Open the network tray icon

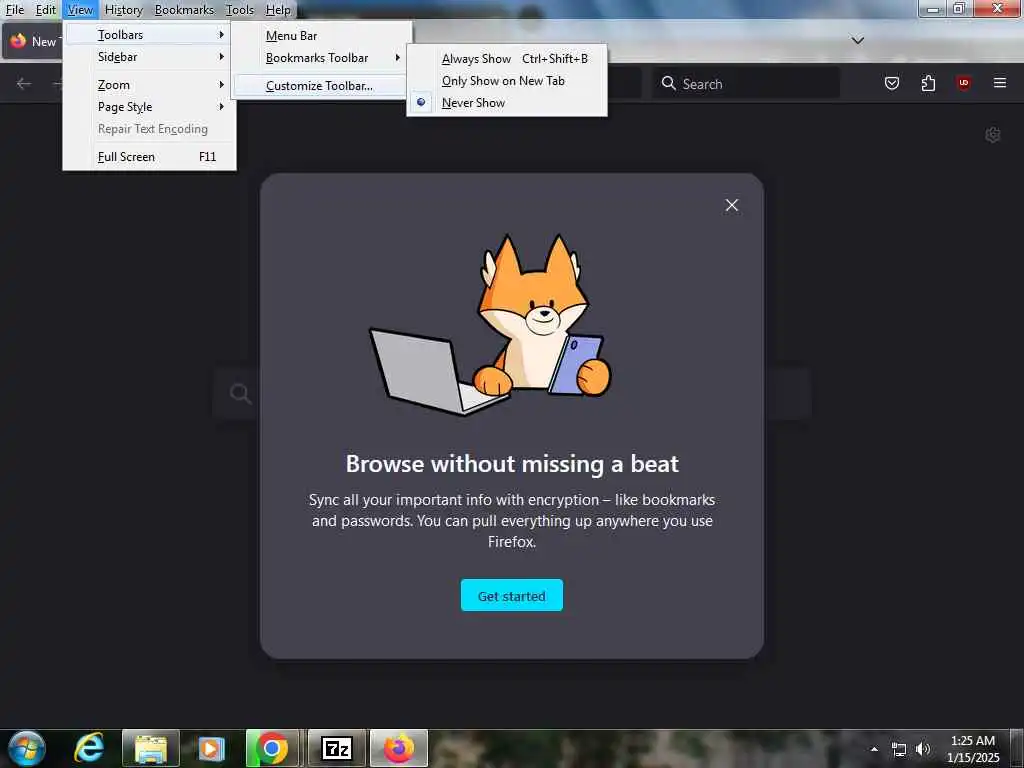[x=899, y=749]
